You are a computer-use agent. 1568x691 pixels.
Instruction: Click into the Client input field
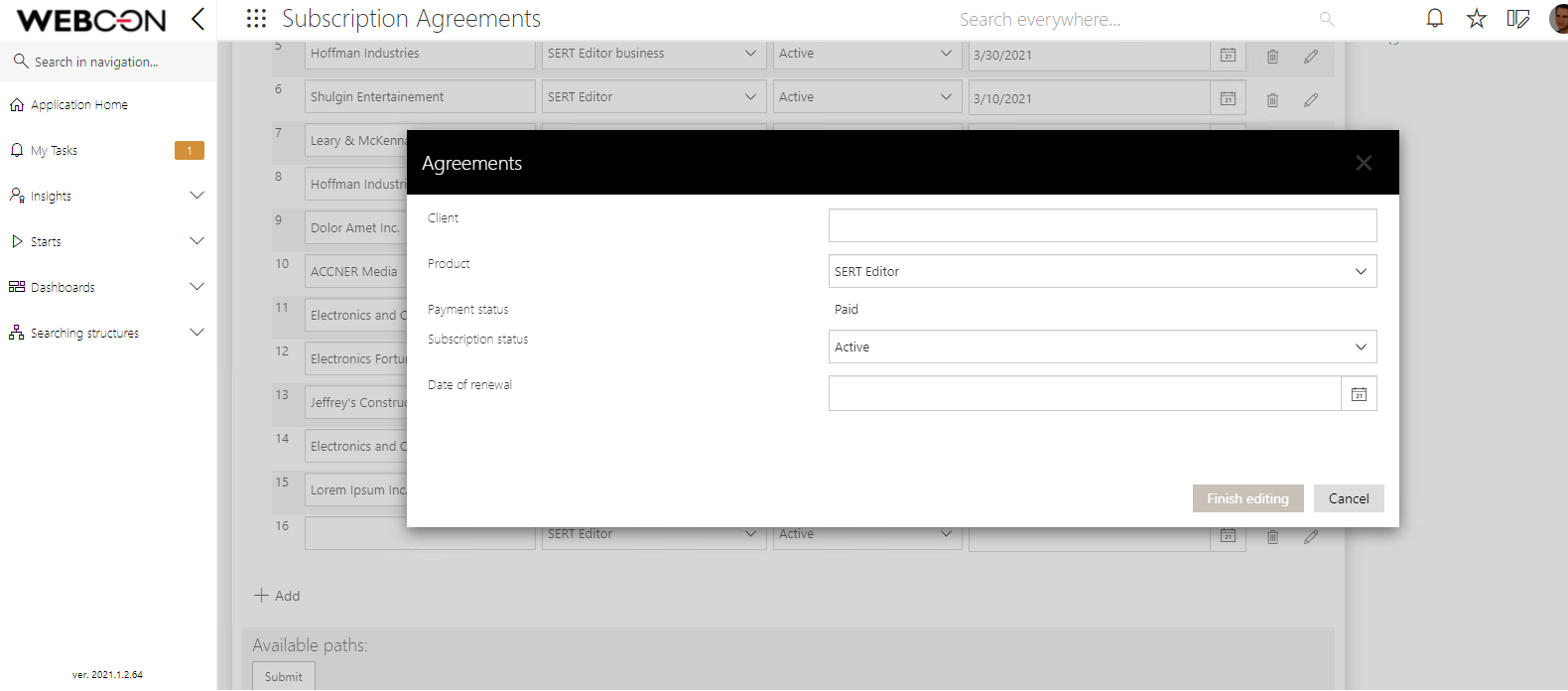1103,225
